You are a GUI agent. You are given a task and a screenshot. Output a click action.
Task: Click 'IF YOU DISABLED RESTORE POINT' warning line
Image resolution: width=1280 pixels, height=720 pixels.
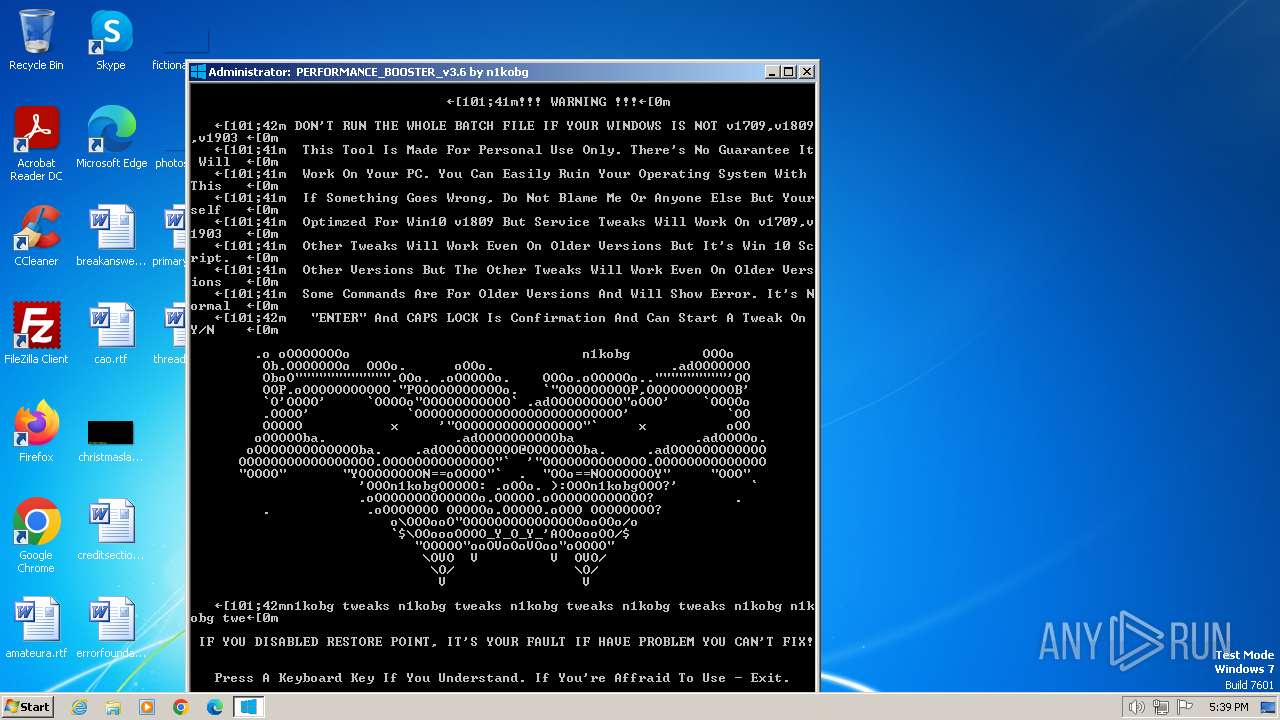click(x=506, y=642)
